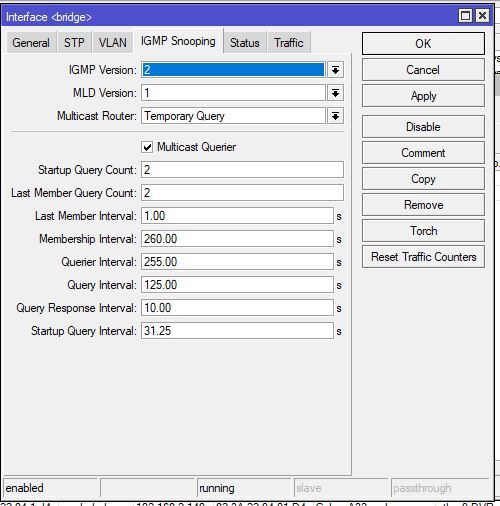Click the Query Interval field showing 125.00
The width and height of the screenshot is (500, 506).
click(237, 285)
